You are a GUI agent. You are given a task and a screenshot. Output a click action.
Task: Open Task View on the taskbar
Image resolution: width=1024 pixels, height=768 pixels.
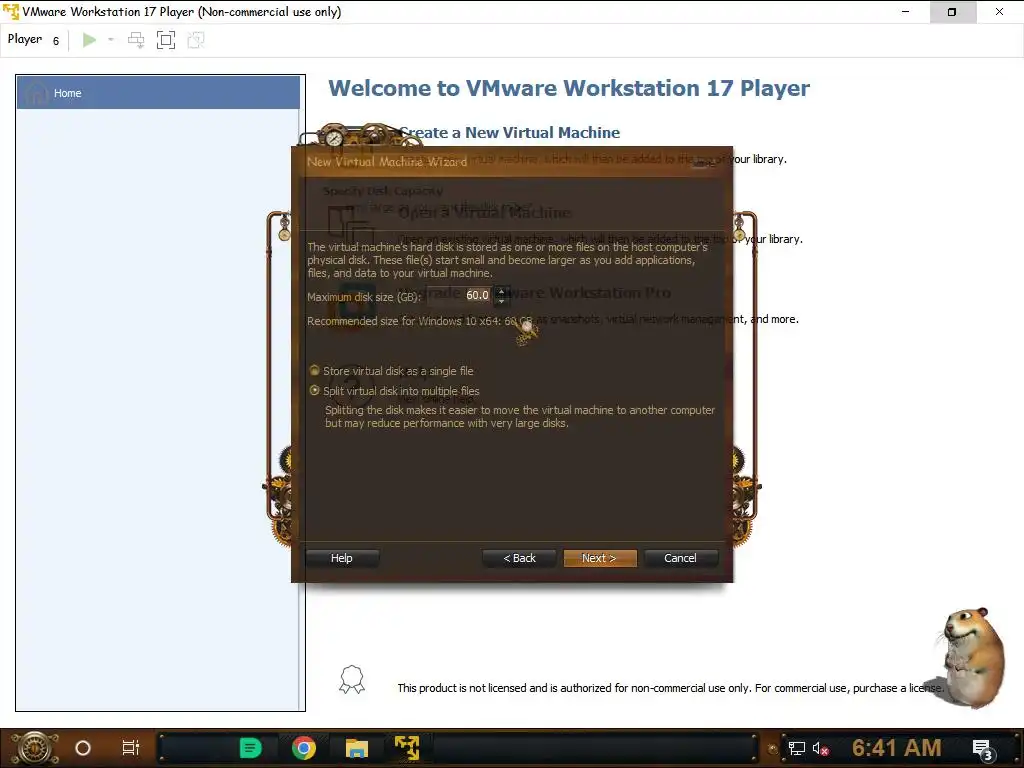(131, 748)
